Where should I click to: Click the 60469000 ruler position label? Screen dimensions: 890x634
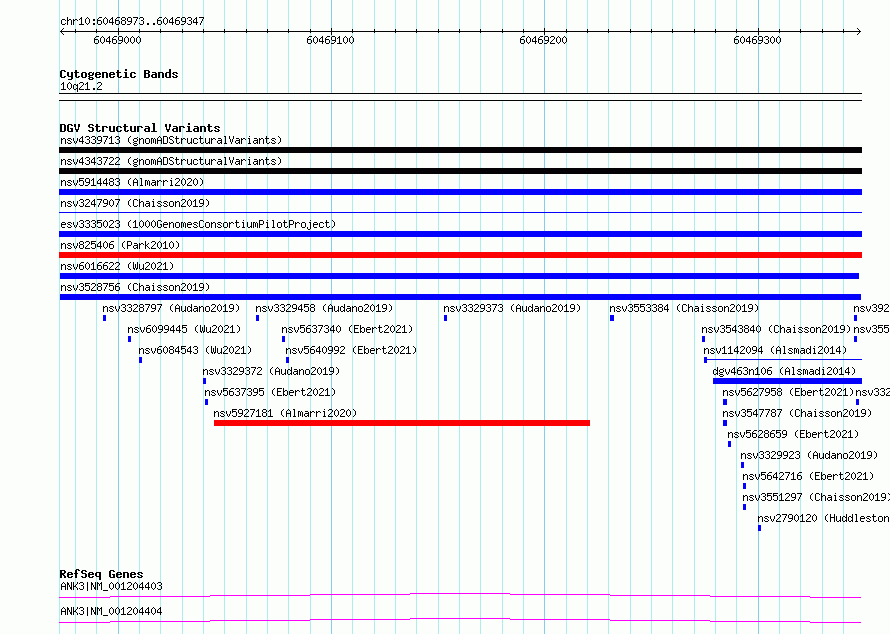[117, 40]
